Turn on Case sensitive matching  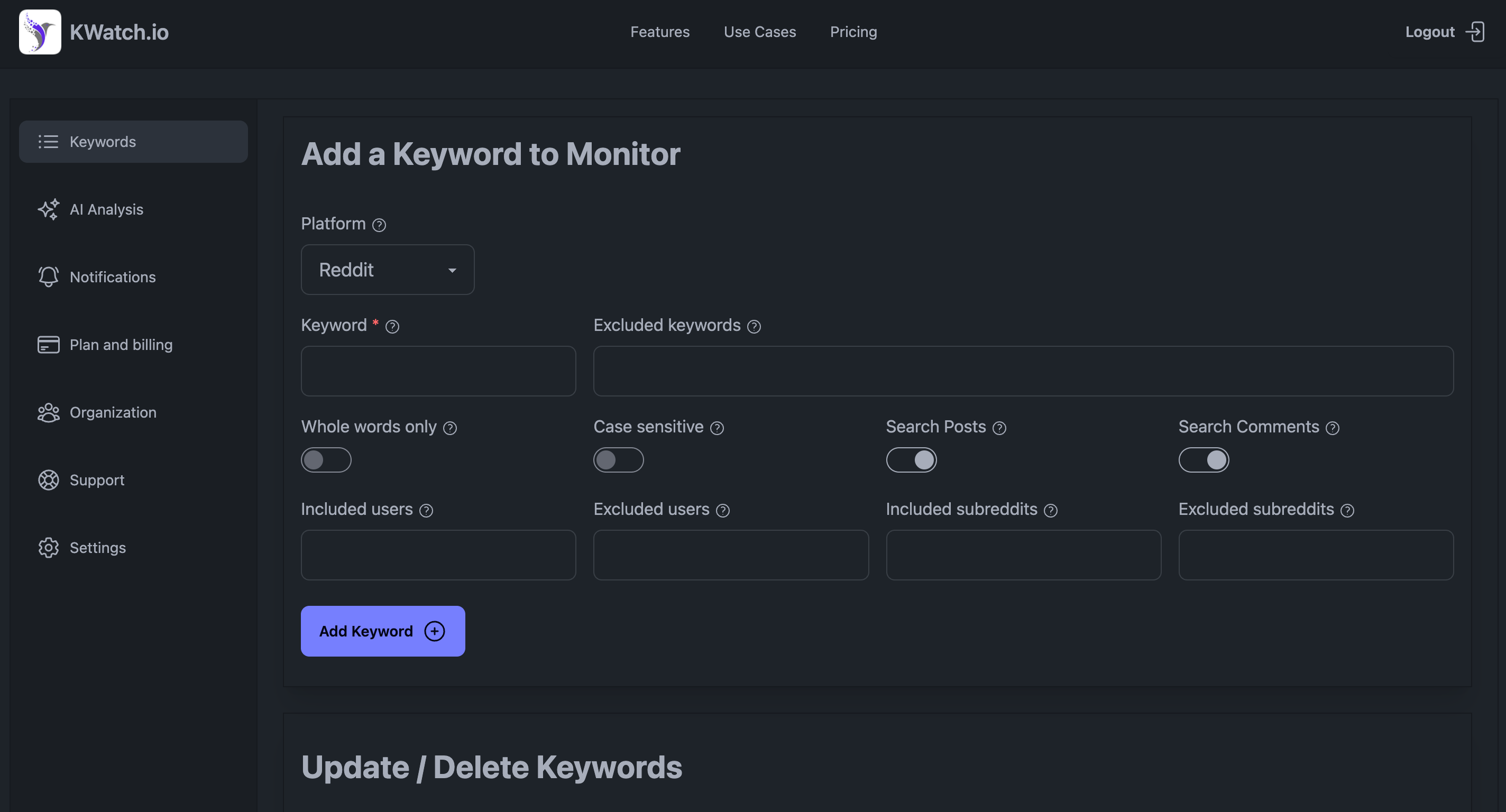click(618, 459)
